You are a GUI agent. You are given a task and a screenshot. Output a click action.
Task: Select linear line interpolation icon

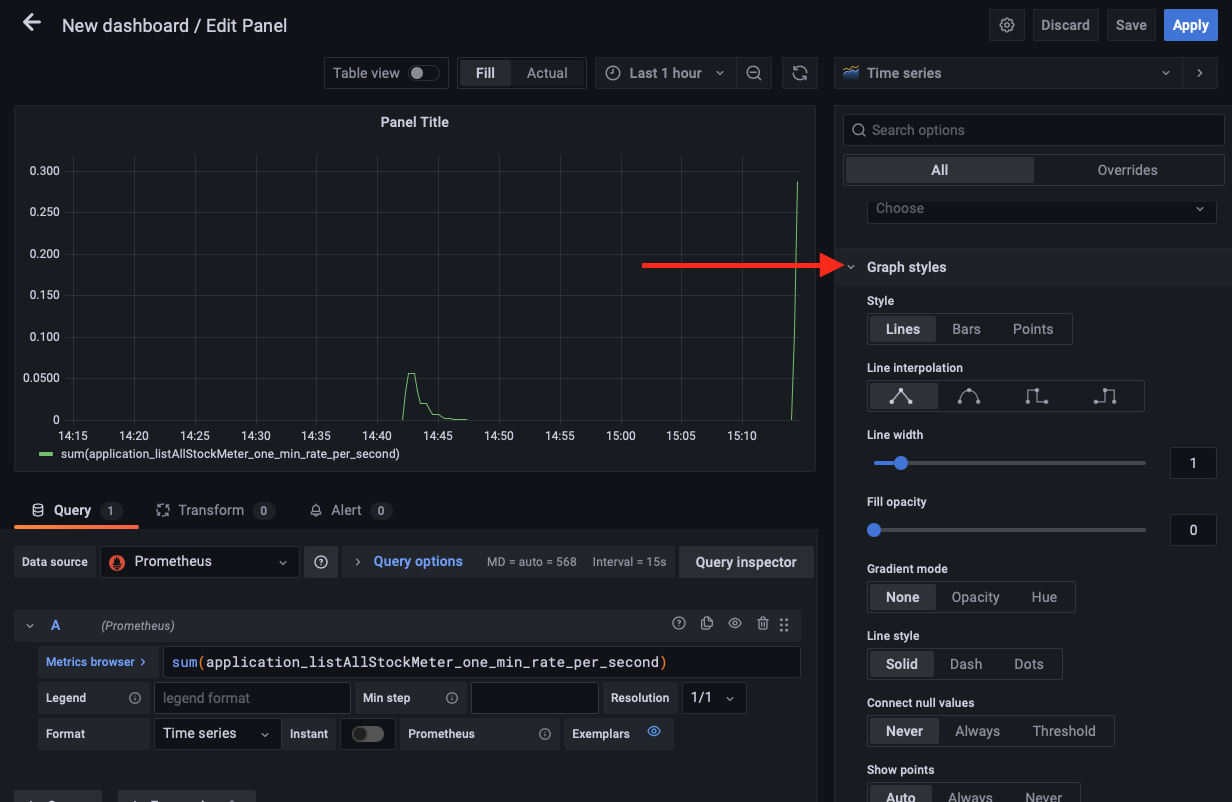pyautogui.click(x=902, y=396)
